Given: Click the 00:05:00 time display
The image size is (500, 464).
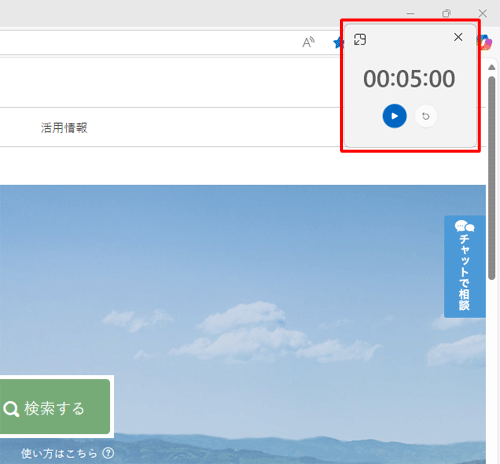Looking at the screenshot, I should tap(409, 79).
